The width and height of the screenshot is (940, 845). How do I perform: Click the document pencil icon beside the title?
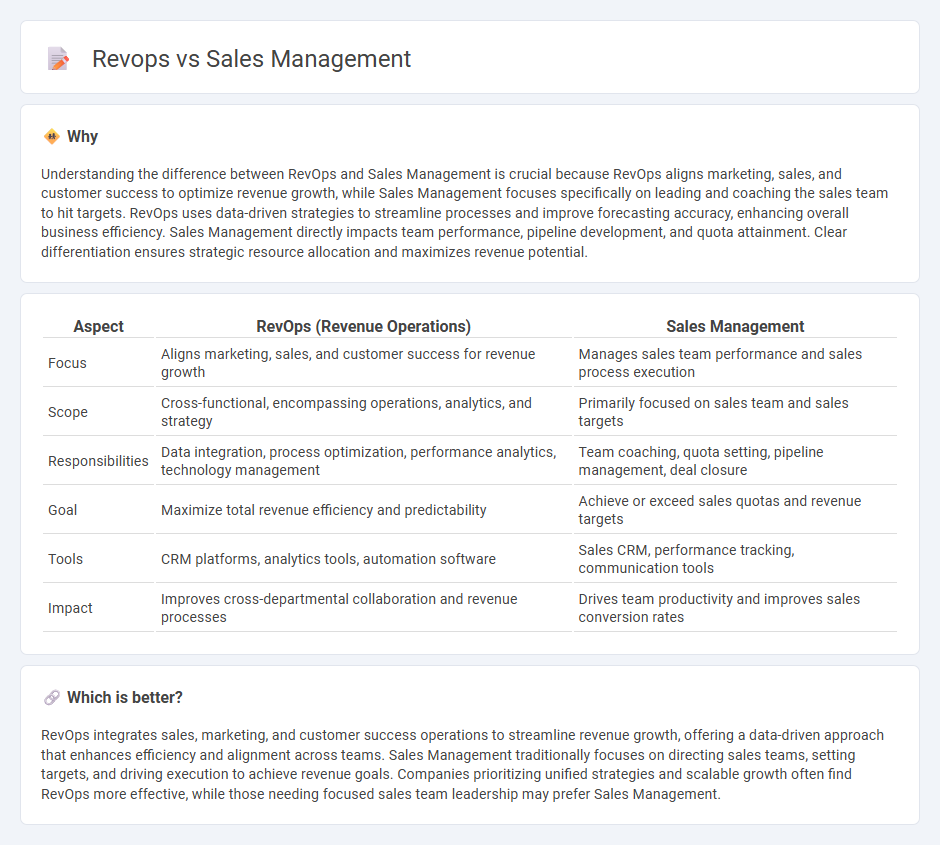tap(58, 59)
